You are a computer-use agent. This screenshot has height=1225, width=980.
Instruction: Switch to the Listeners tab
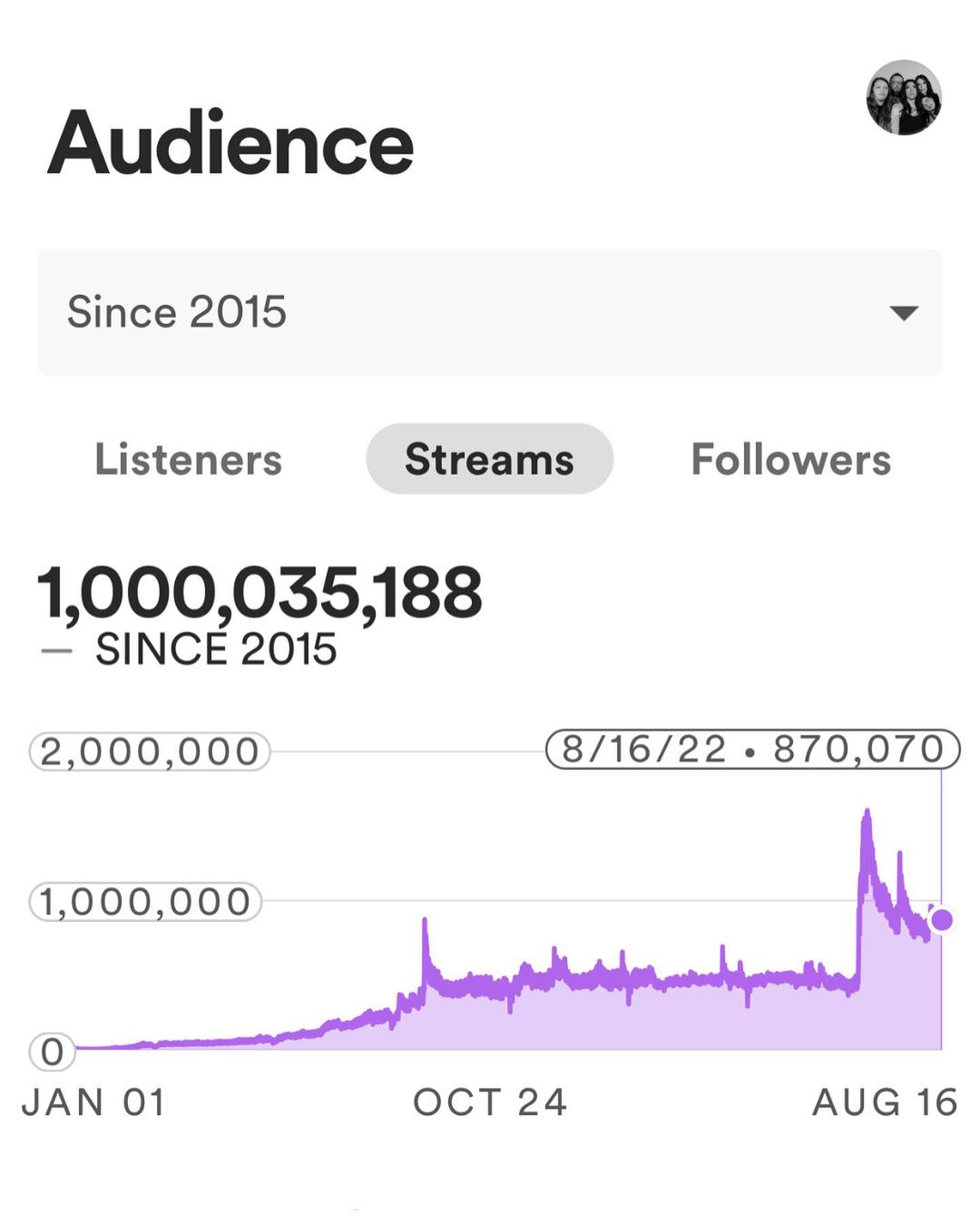(189, 459)
